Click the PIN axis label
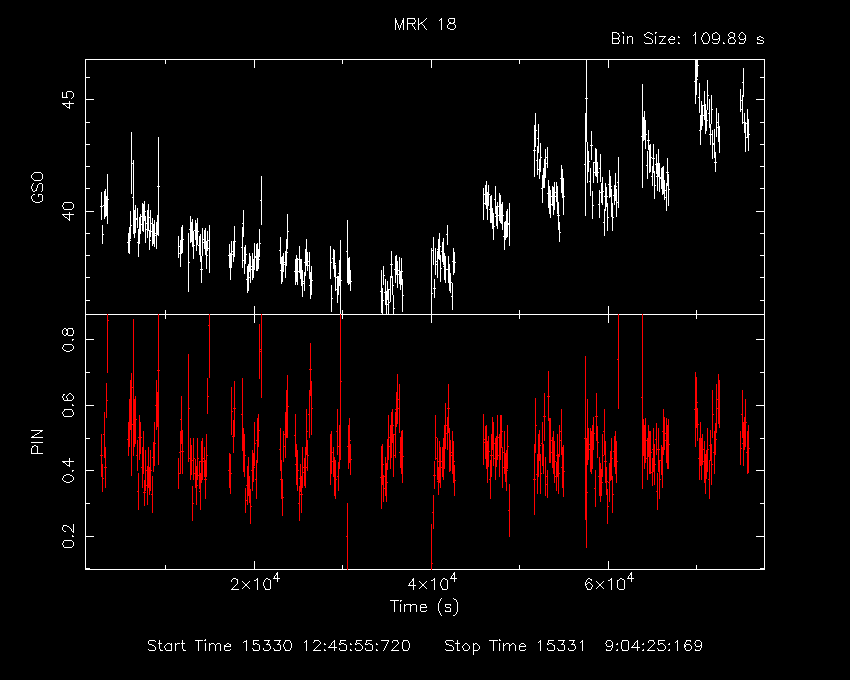Image resolution: width=850 pixels, height=680 pixels. point(37,441)
